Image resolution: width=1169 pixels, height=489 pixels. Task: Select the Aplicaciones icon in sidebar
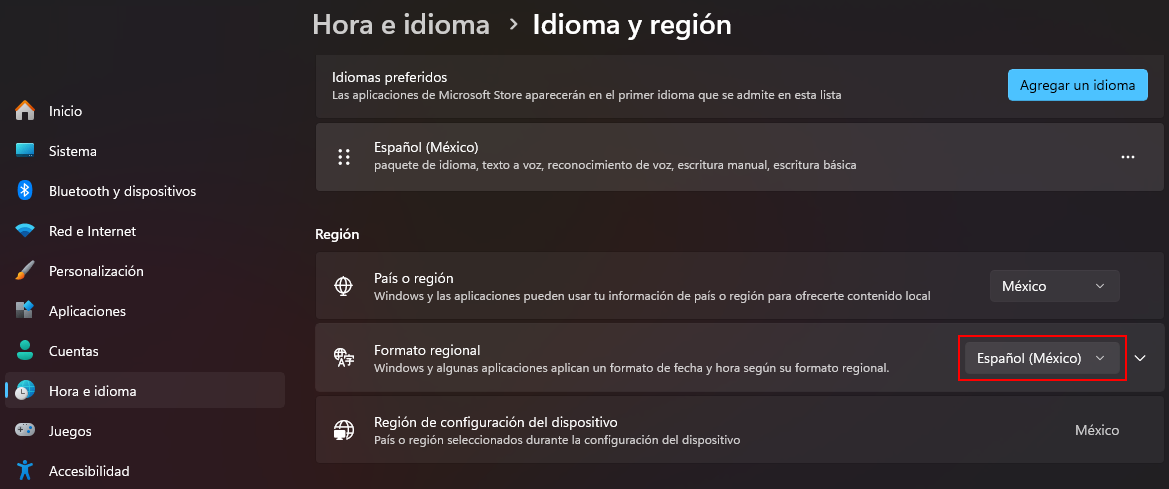click(25, 311)
